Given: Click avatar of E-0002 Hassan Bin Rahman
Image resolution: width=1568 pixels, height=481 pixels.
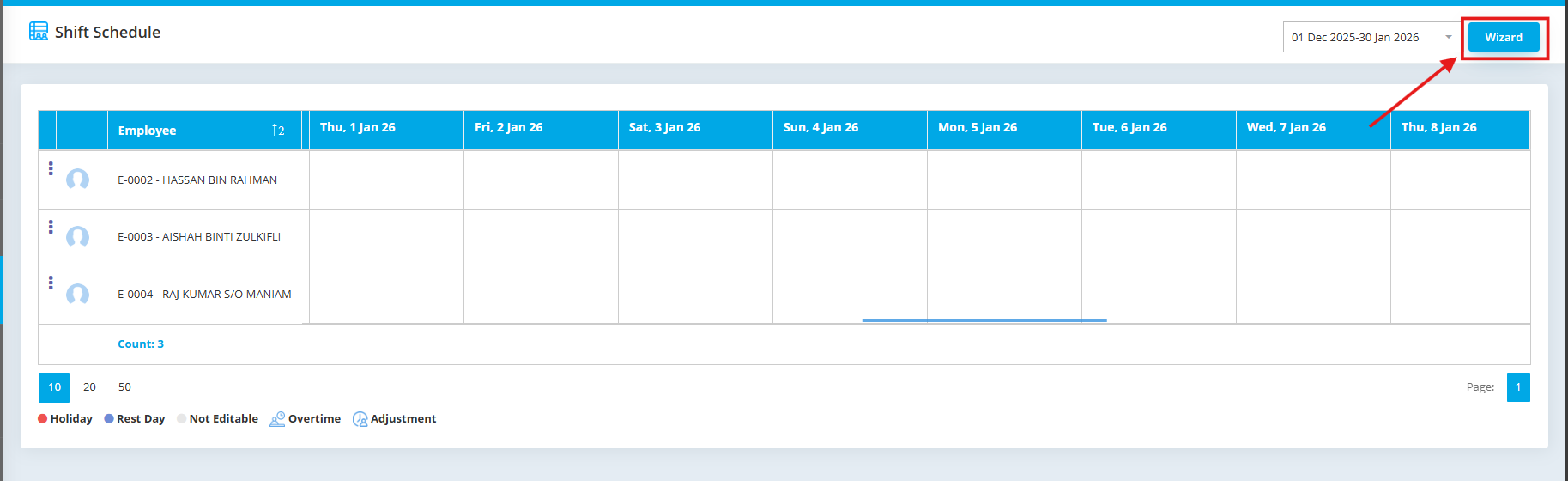Looking at the screenshot, I should 78,180.
